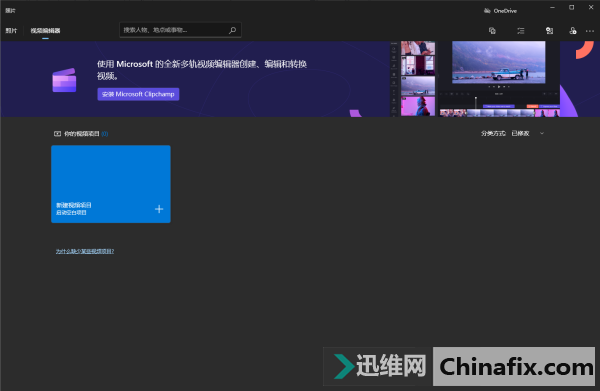Focus the search people and places field

tap(180, 30)
